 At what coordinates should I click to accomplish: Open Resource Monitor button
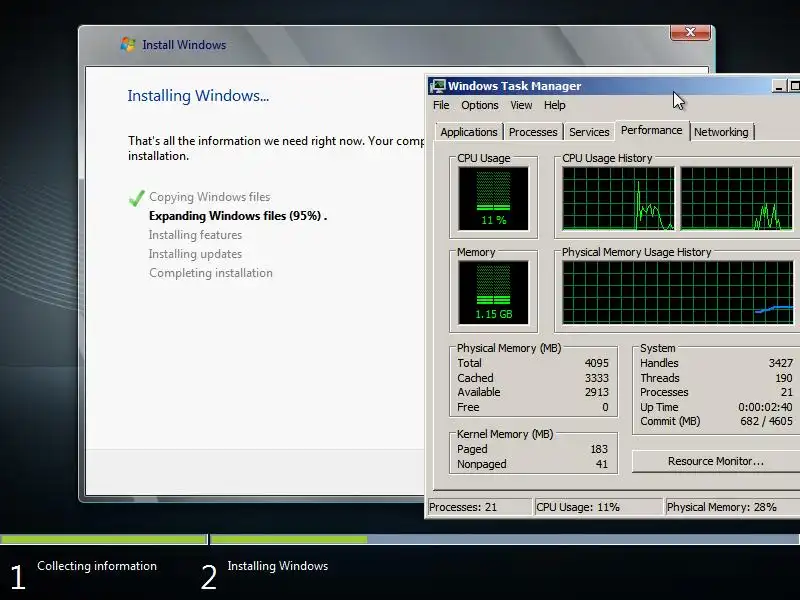(716, 461)
